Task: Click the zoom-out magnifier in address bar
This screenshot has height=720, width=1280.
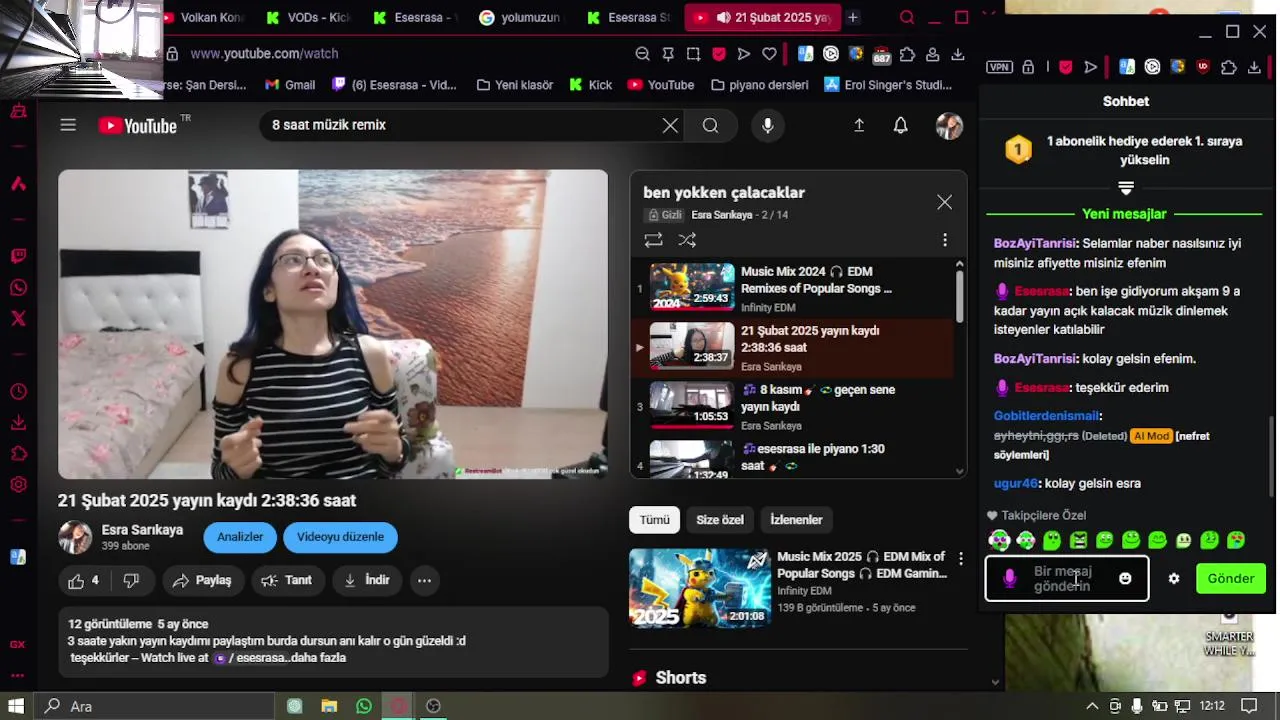Action: pyautogui.click(x=642, y=54)
